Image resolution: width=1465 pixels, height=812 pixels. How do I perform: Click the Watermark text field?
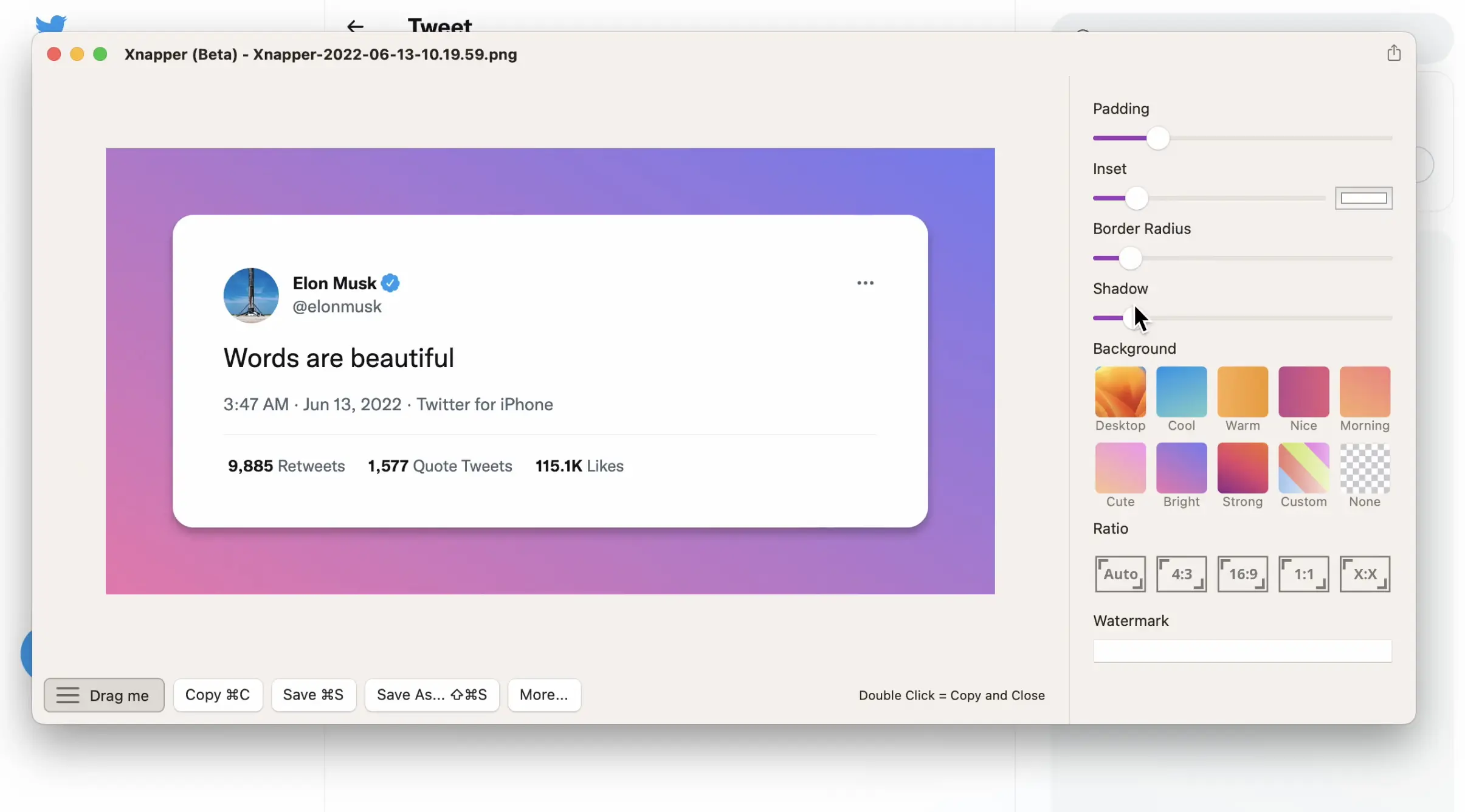pos(1243,651)
